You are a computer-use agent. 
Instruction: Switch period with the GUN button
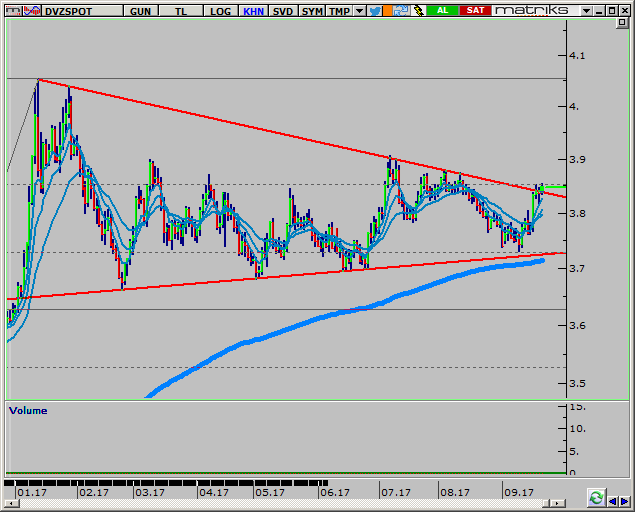pos(141,11)
